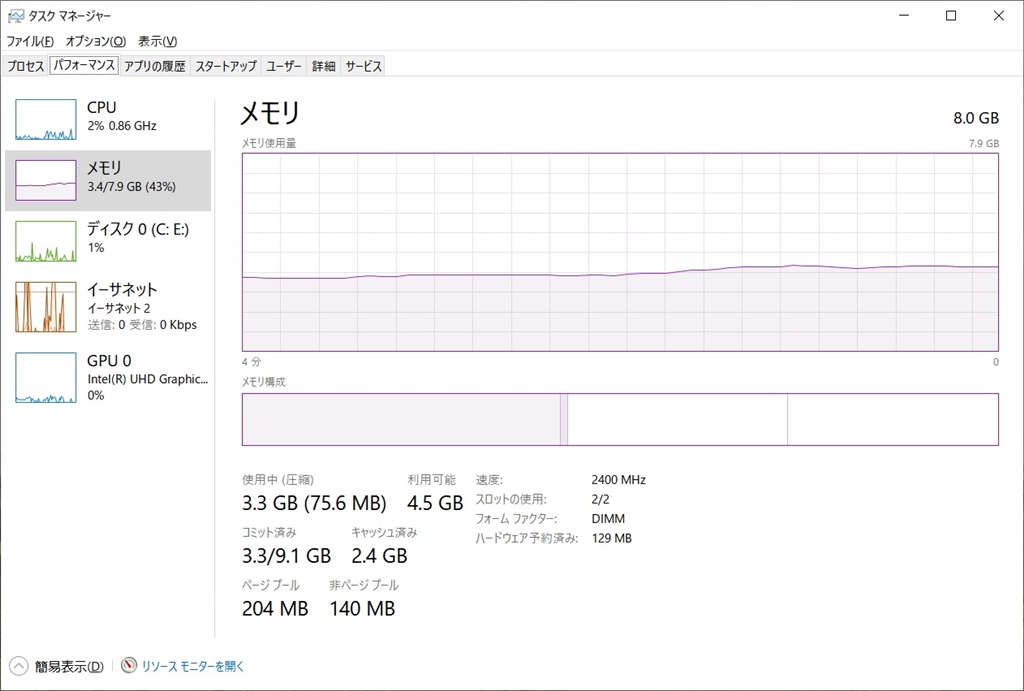Open the オプション menu

(x=95, y=41)
